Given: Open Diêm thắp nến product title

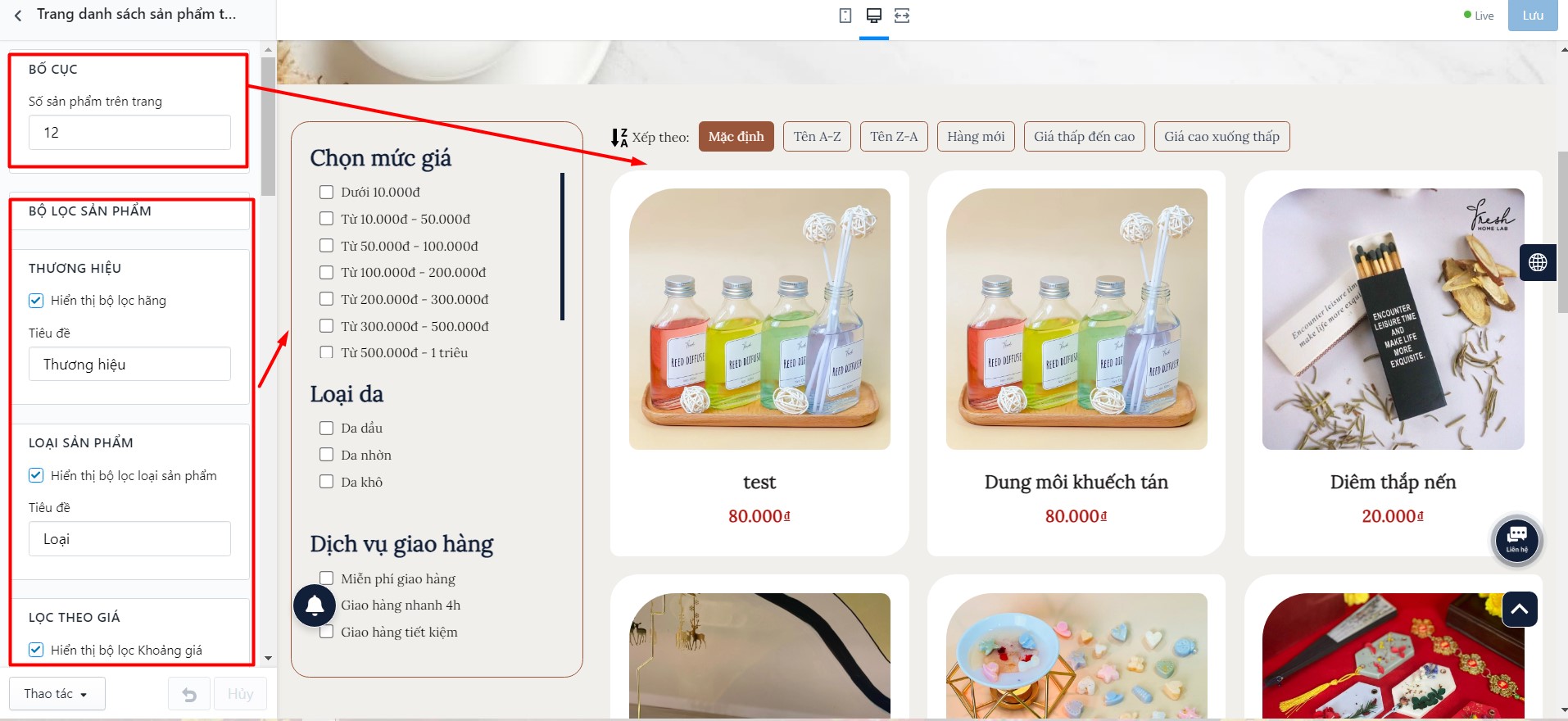Looking at the screenshot, I should tap(1393, 483).
